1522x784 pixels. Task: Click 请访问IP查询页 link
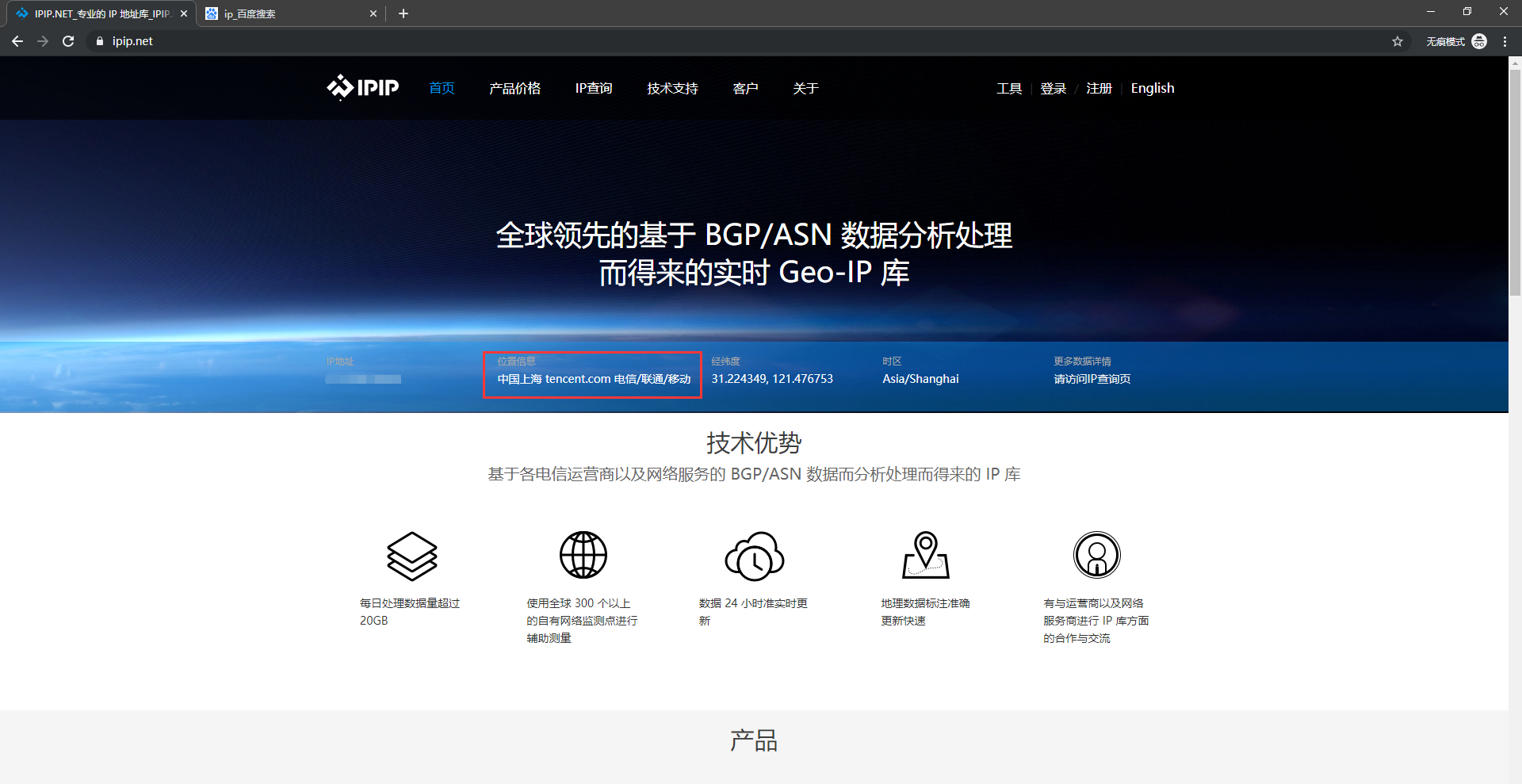1092,379
